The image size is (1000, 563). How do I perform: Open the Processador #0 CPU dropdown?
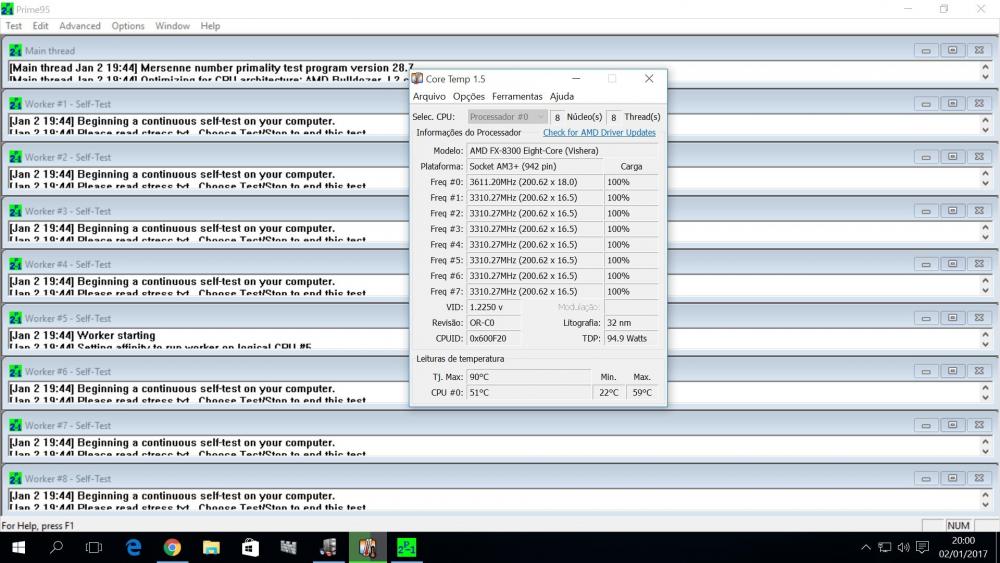tap(507, 117)
